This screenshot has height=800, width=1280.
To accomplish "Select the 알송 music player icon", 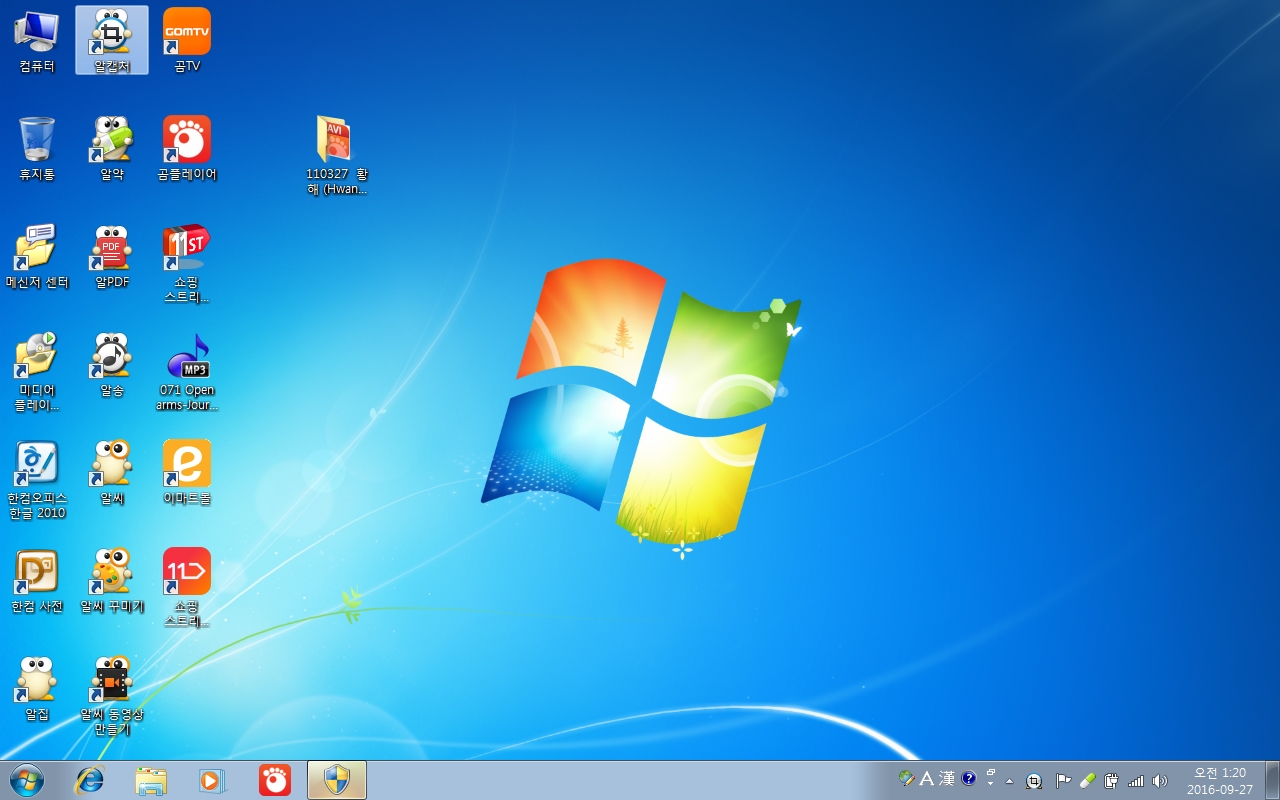I will 112,358.
